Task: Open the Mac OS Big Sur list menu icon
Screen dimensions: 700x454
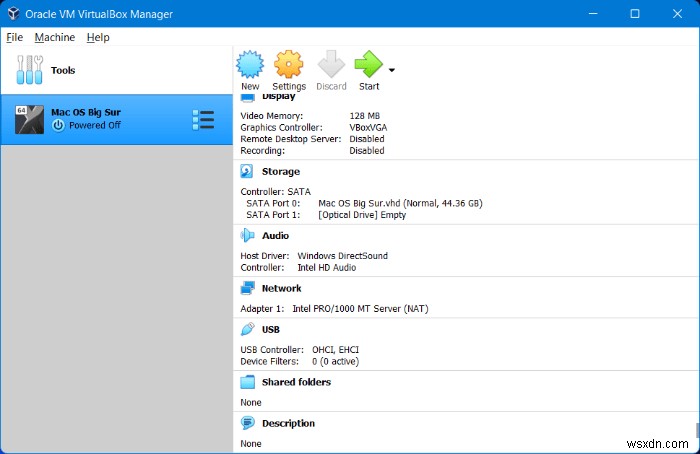Action: [x=203, y=120]
